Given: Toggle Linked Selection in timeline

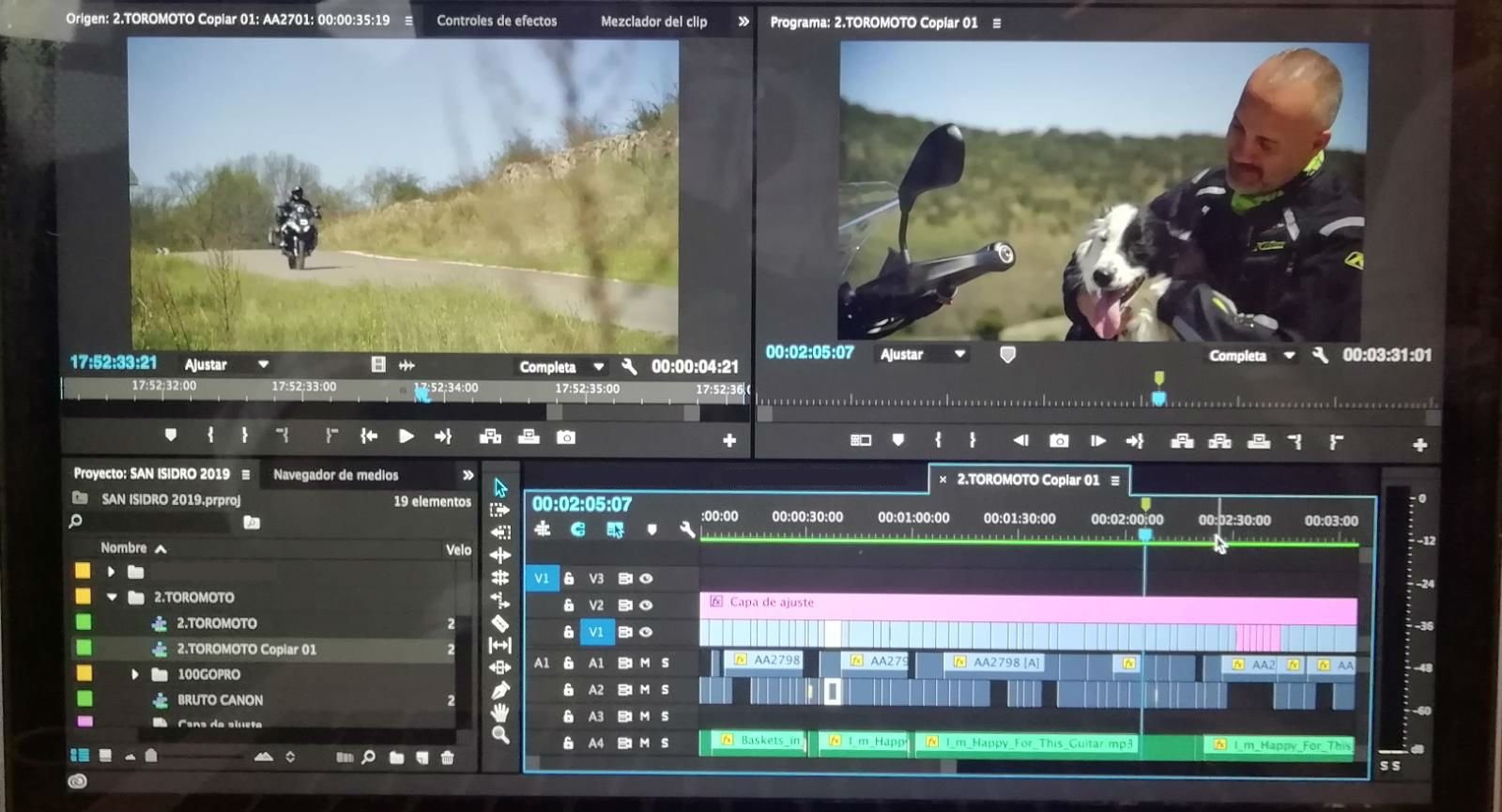Looking at the screenshot, I should click(x=615, y=529).
